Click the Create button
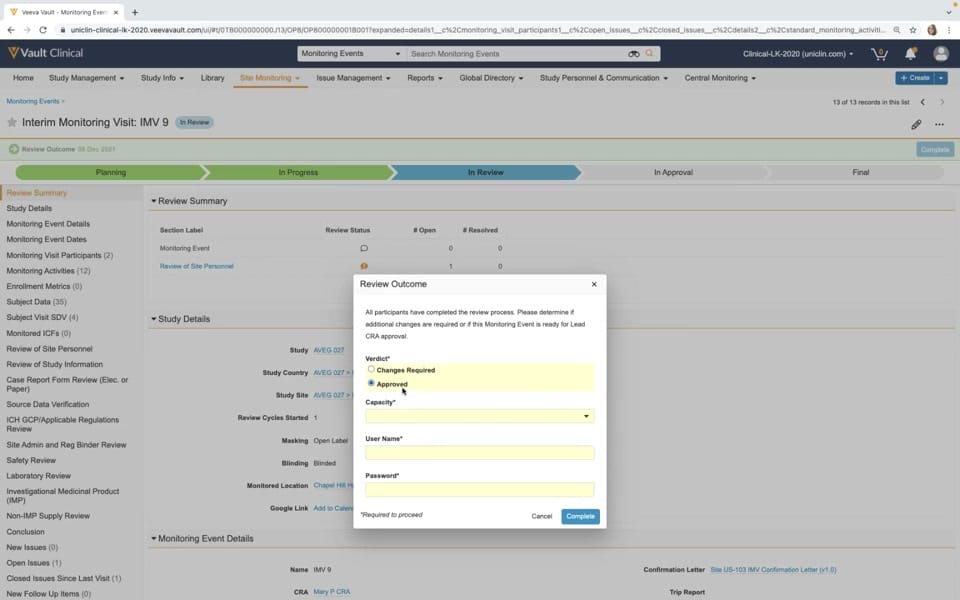 915,78
